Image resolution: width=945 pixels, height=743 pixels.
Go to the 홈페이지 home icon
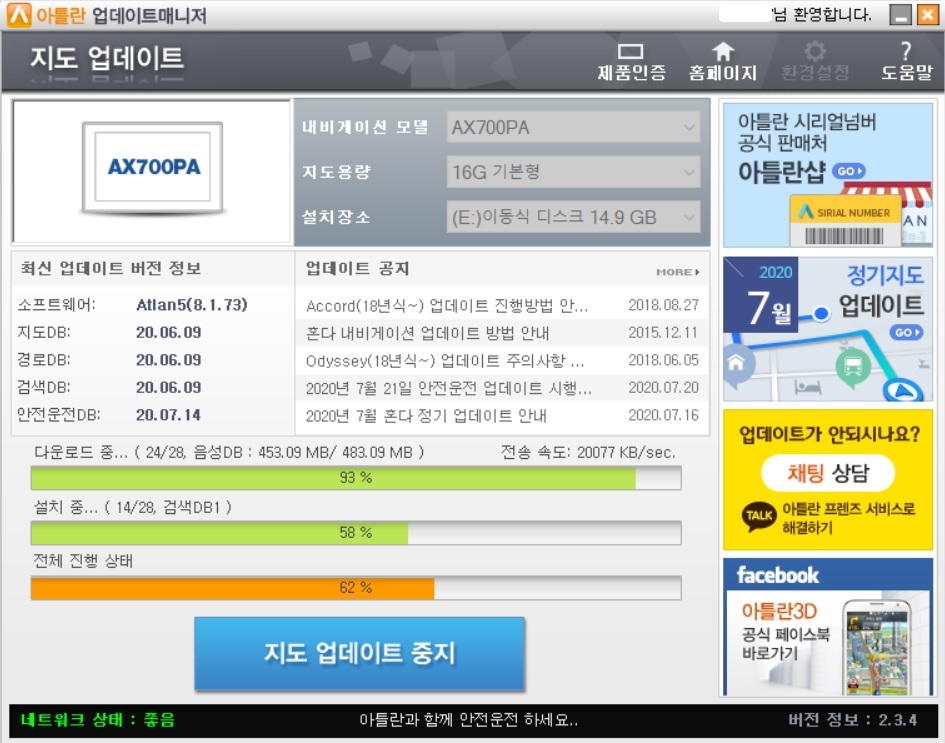point(723,62)
